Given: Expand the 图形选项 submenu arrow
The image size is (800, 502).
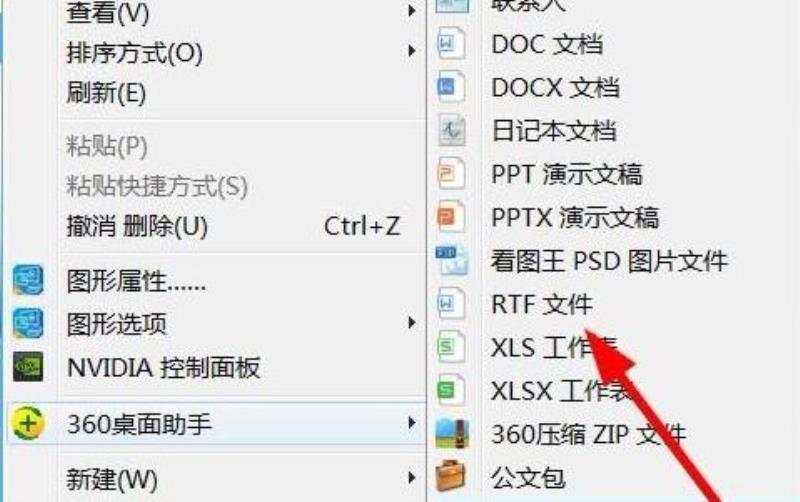Looking at the screenshot, I should (412, 323).
